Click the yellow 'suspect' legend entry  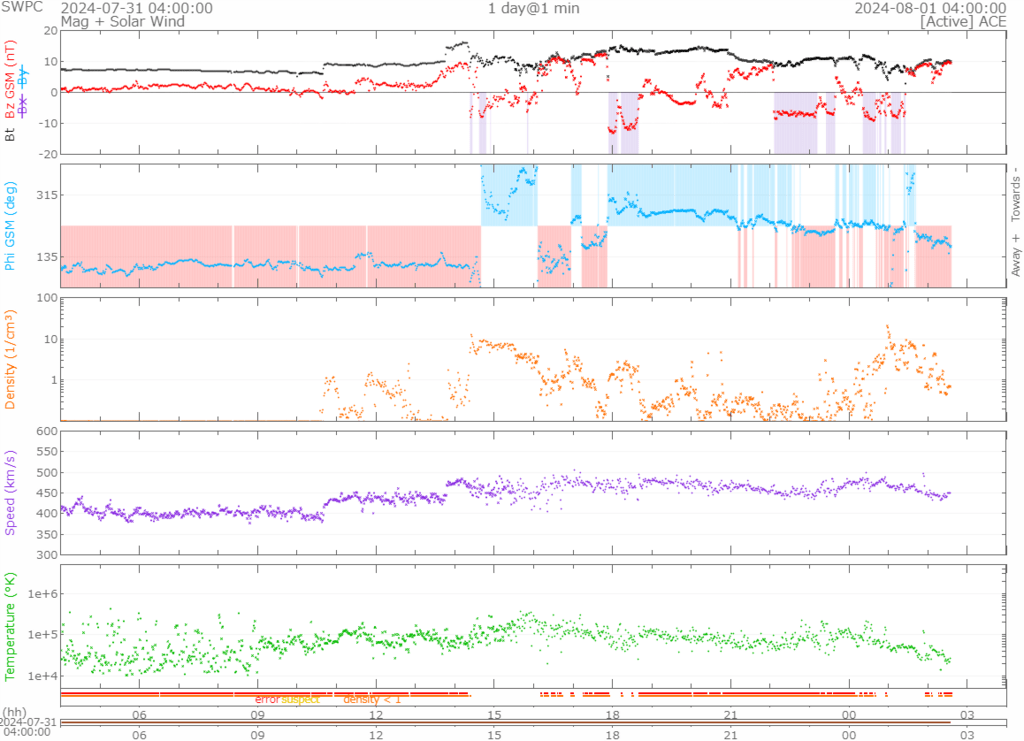point(301,699)
